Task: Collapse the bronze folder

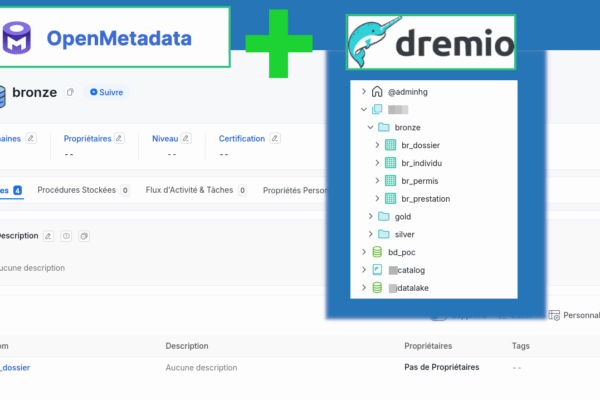Action: click(370, 127)
